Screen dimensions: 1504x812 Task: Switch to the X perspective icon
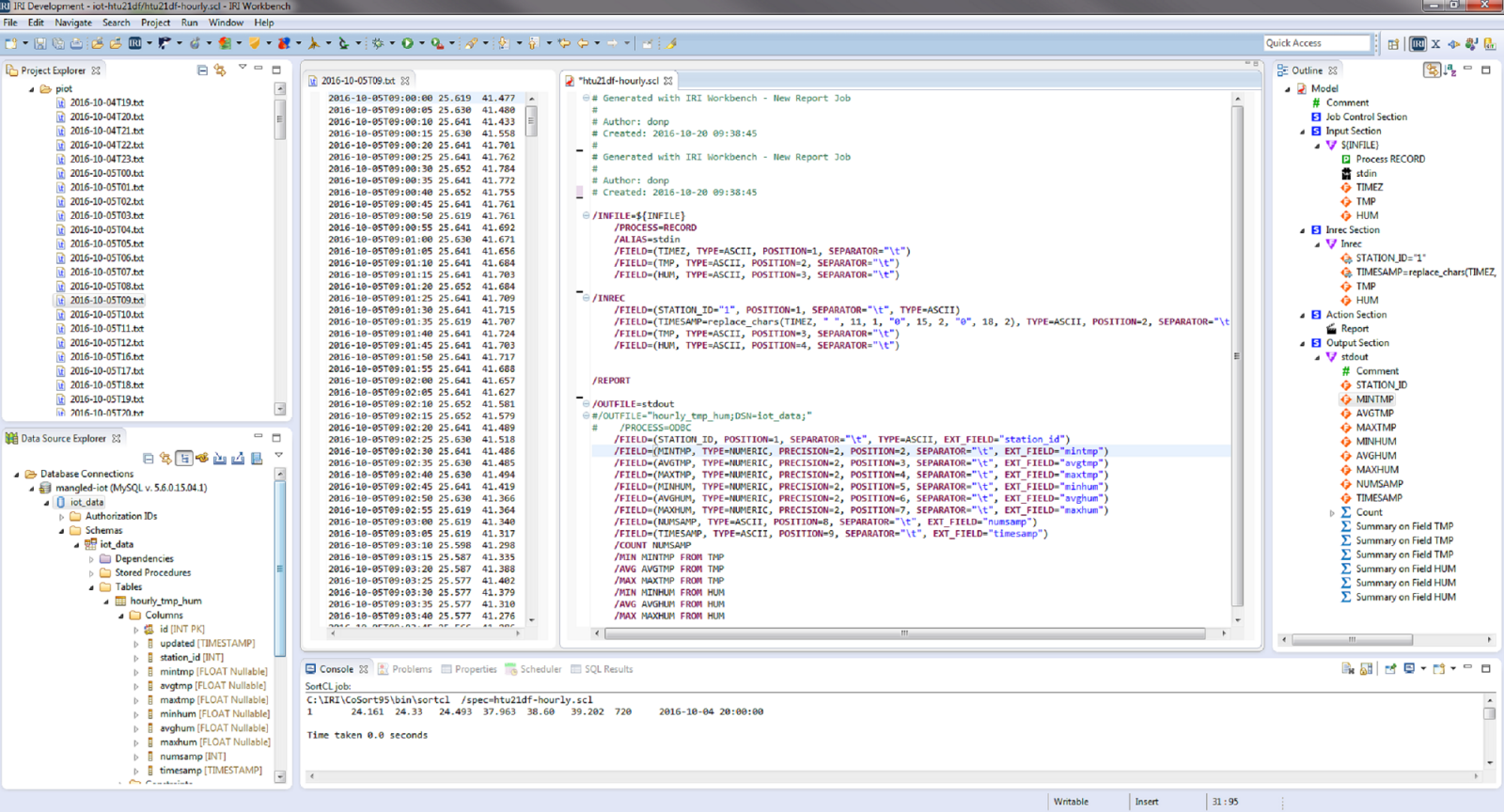1435,44
